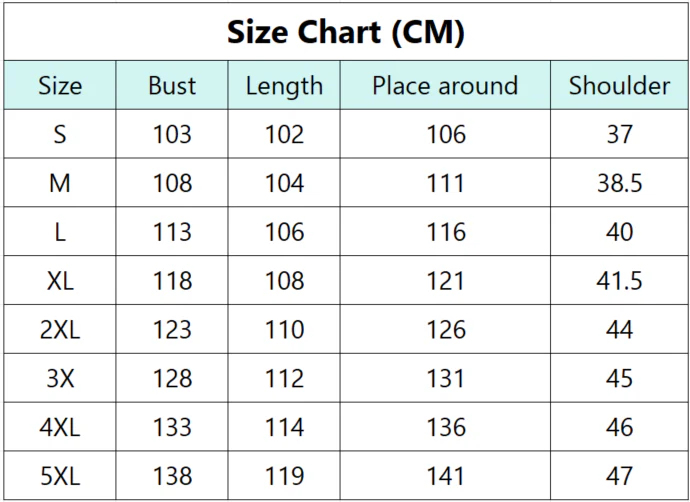
Task: Click length value 104 for size M
Action: 284,183
